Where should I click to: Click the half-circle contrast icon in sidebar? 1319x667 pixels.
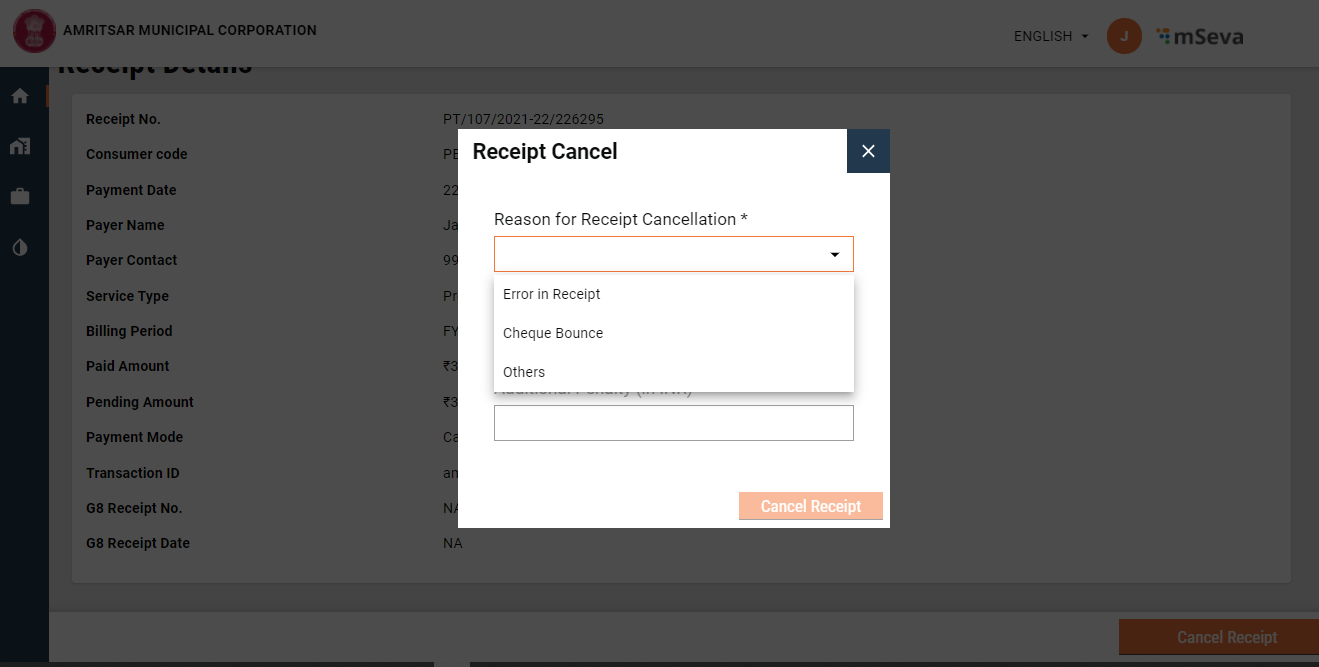coord(20,247)
